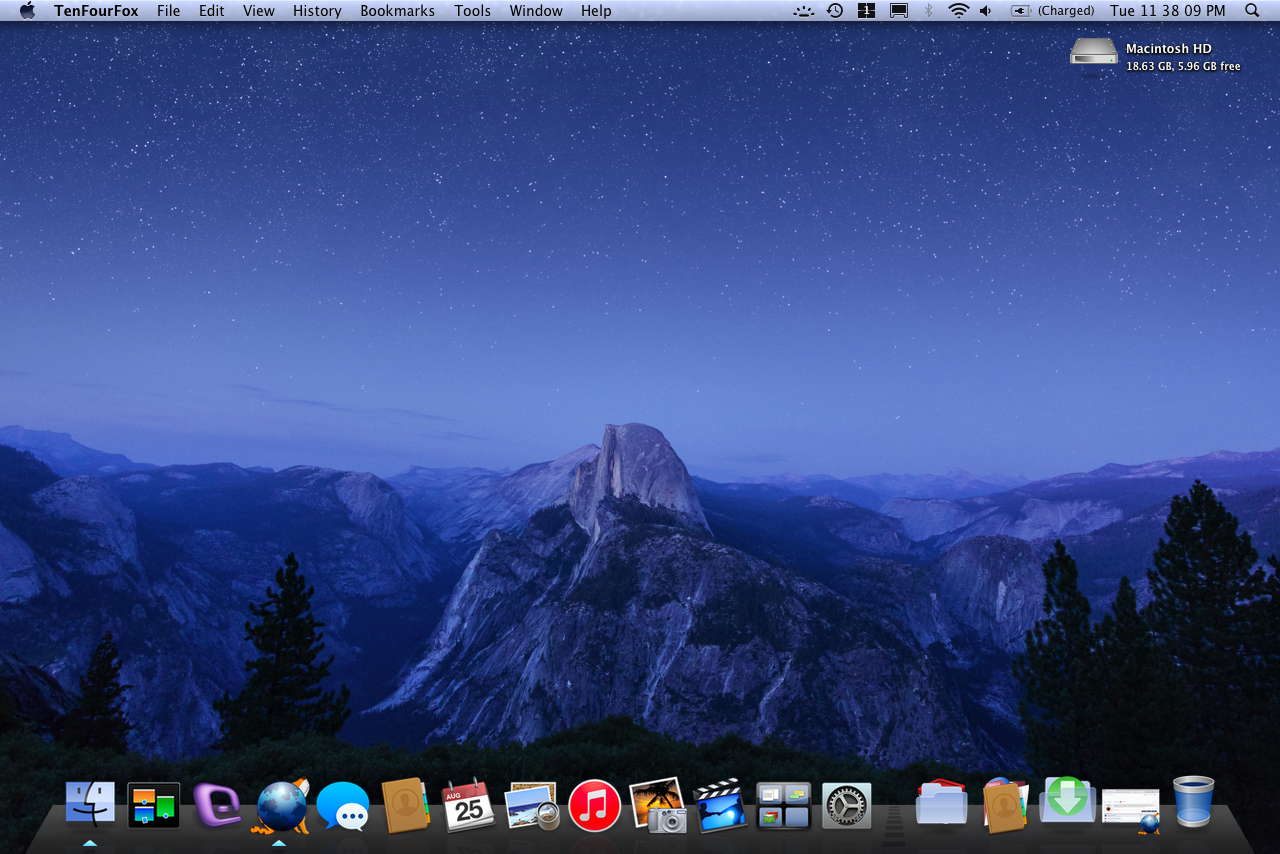
Task: Open Messages app in the Dock
Action: coord(343,806)
